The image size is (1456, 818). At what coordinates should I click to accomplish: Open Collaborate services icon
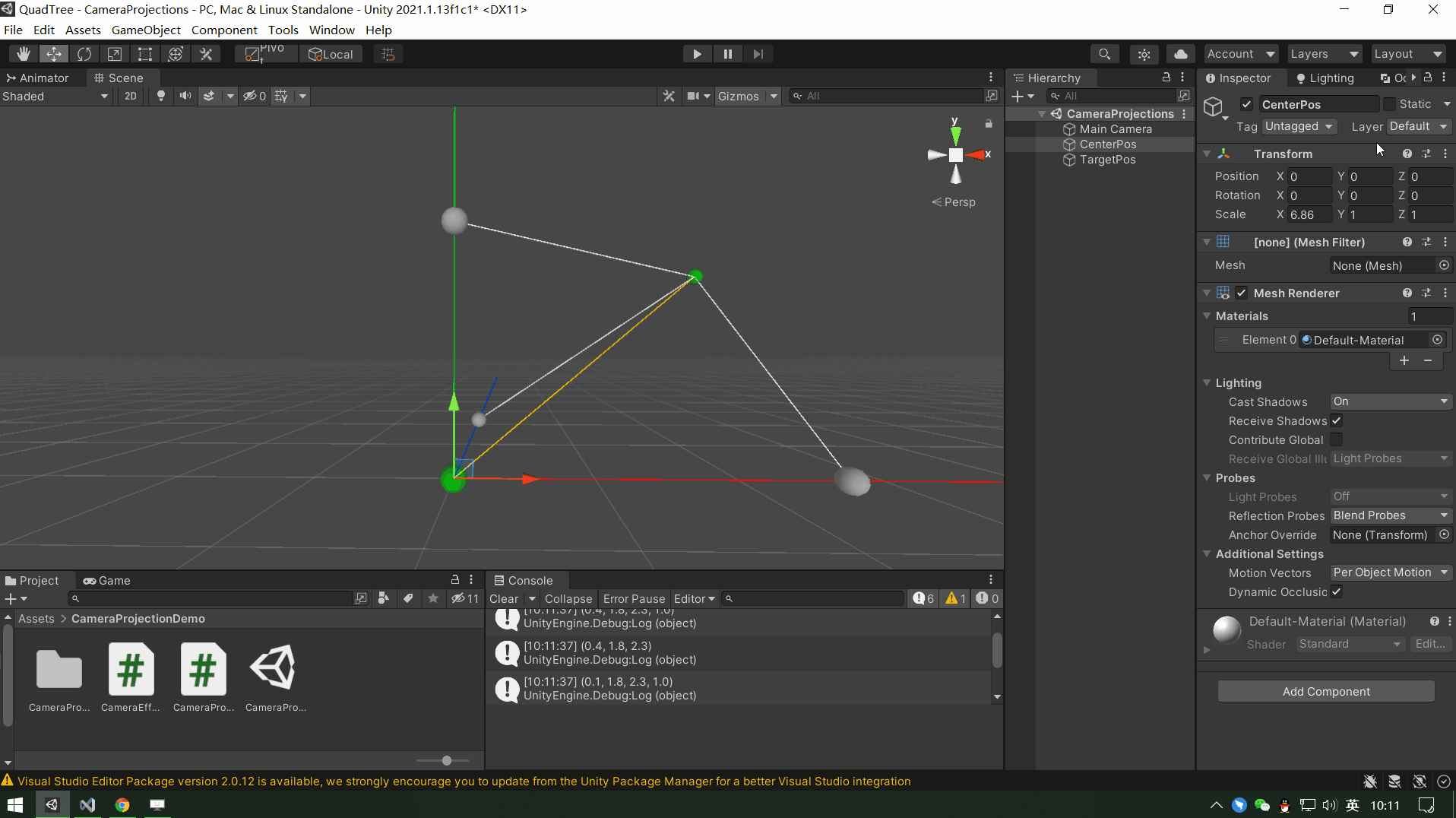(x=1144, y=54)
